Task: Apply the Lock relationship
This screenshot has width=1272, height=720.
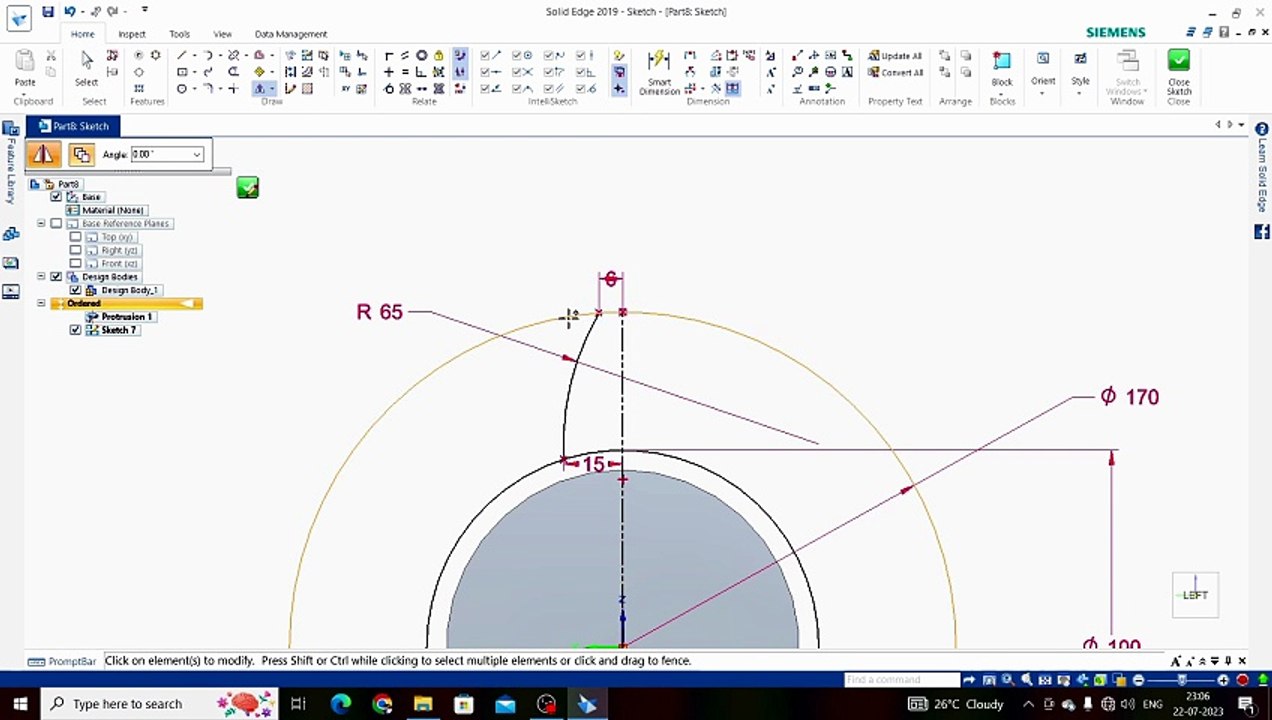Action: (438, 56)
